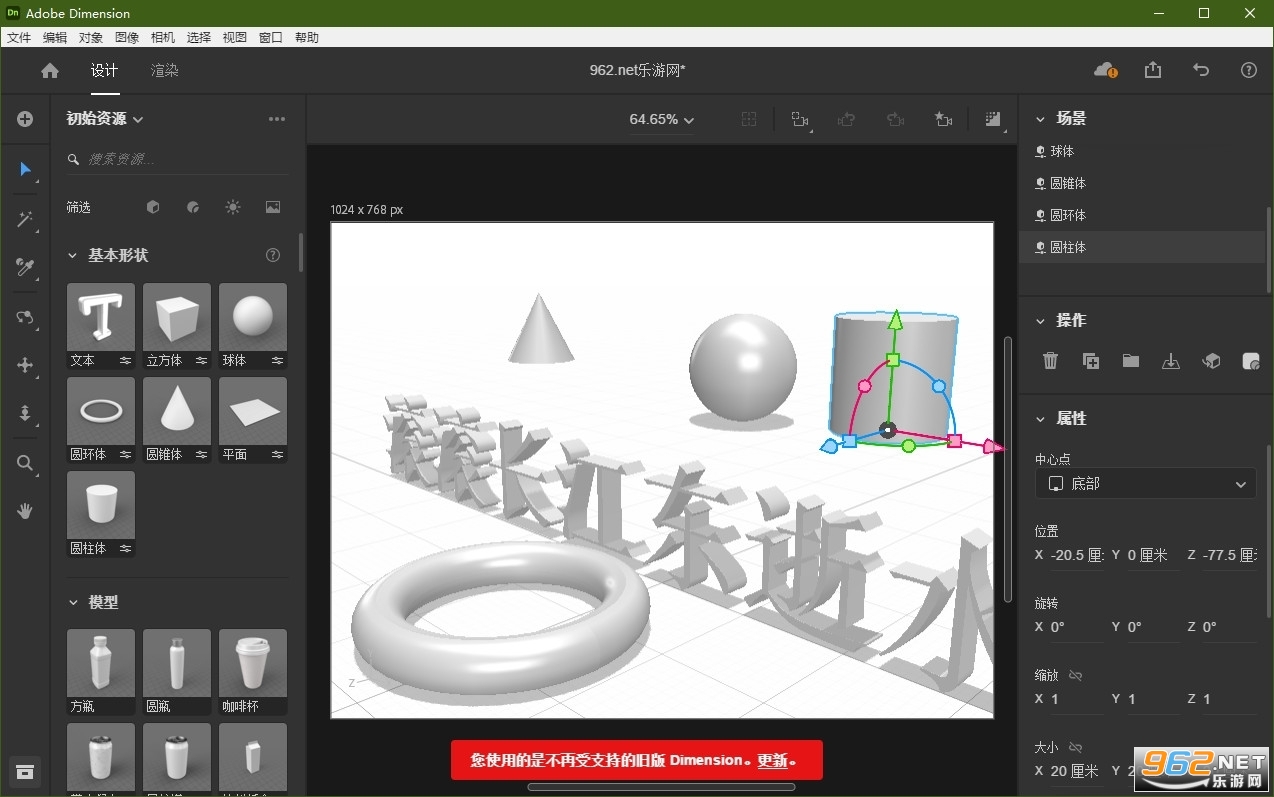This screenshot has width=1274, height=797.
Task: Collapse the 操作 panel
Action: pos(1041,321)
